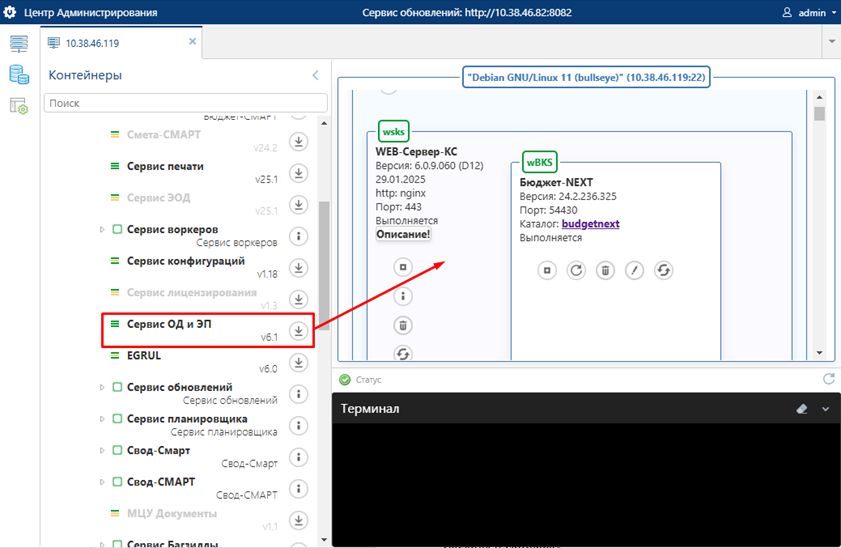
Task: Clear terminal with eraser icon
Action: [x=802, y=409]
